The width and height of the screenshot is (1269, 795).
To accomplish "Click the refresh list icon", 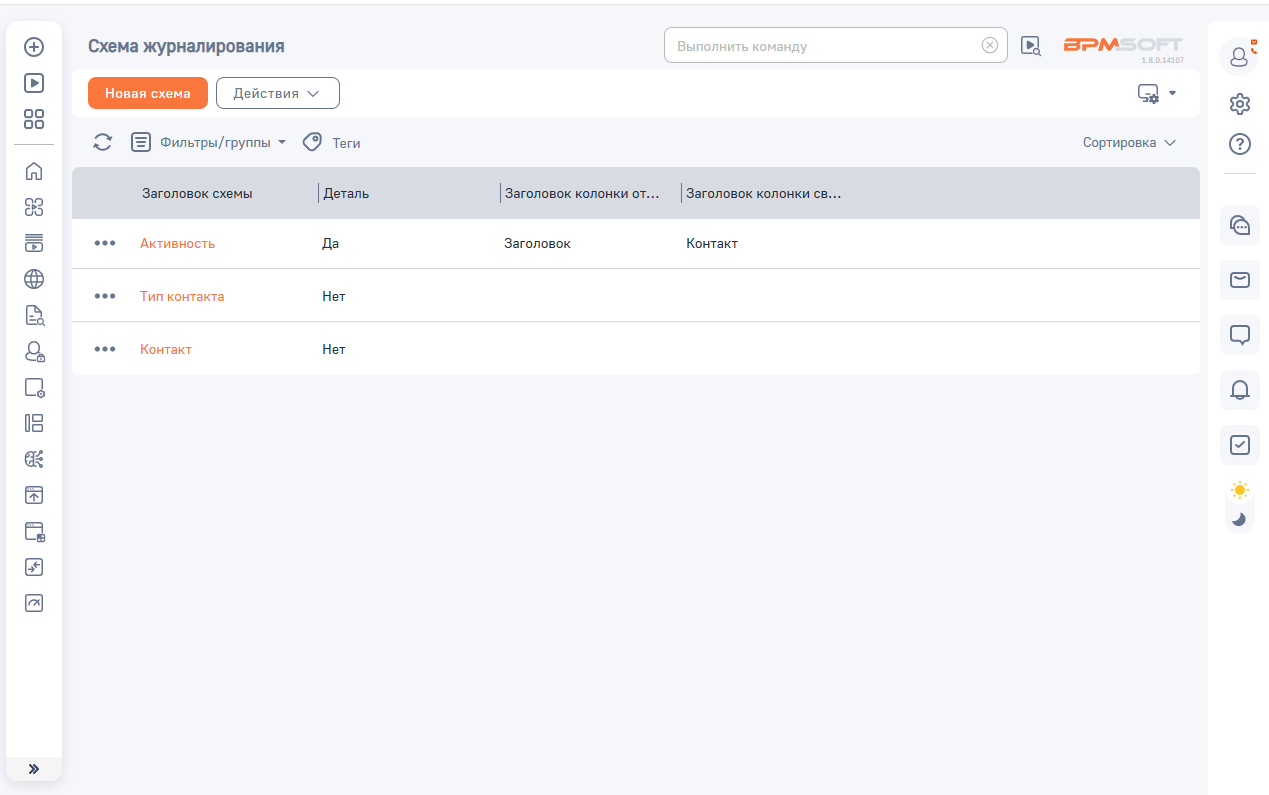I will click(x=103, y=143).
